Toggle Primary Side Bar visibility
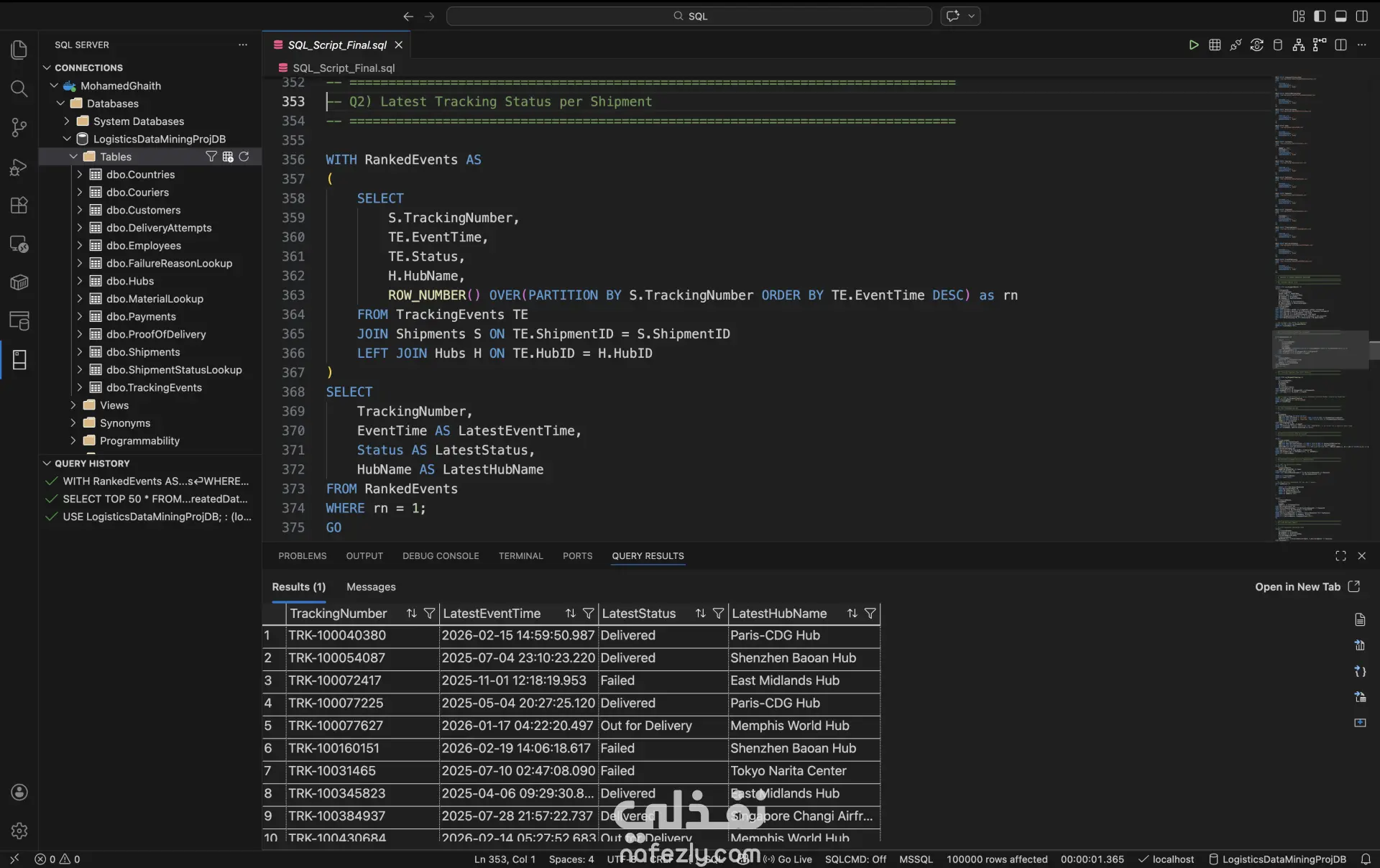Screen dimensions: 1380x868 tap(1320, 16)
